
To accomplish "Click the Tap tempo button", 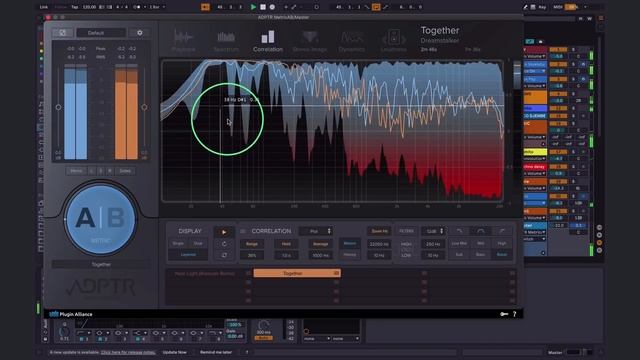I will [x=75, y=7].
